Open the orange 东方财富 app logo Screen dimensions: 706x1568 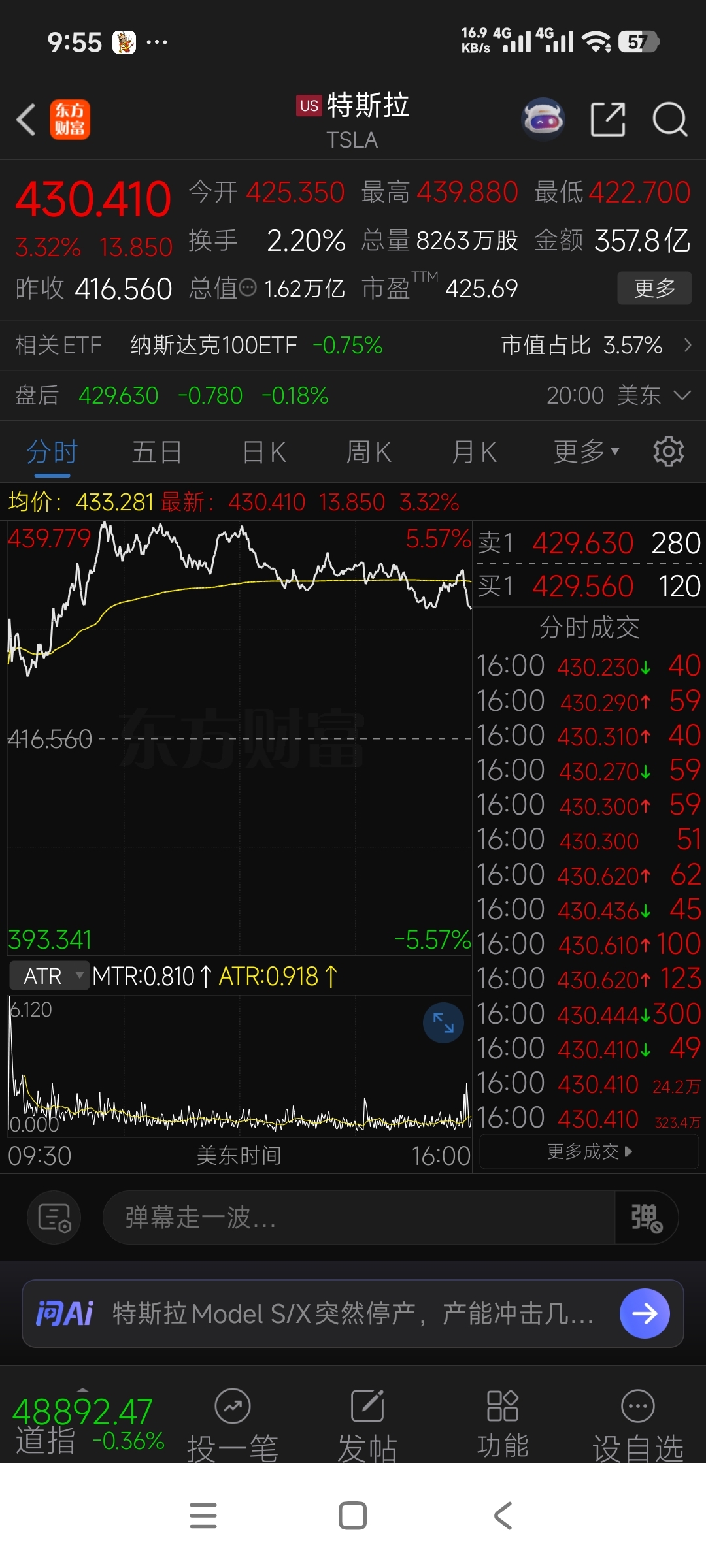(70, 120)
